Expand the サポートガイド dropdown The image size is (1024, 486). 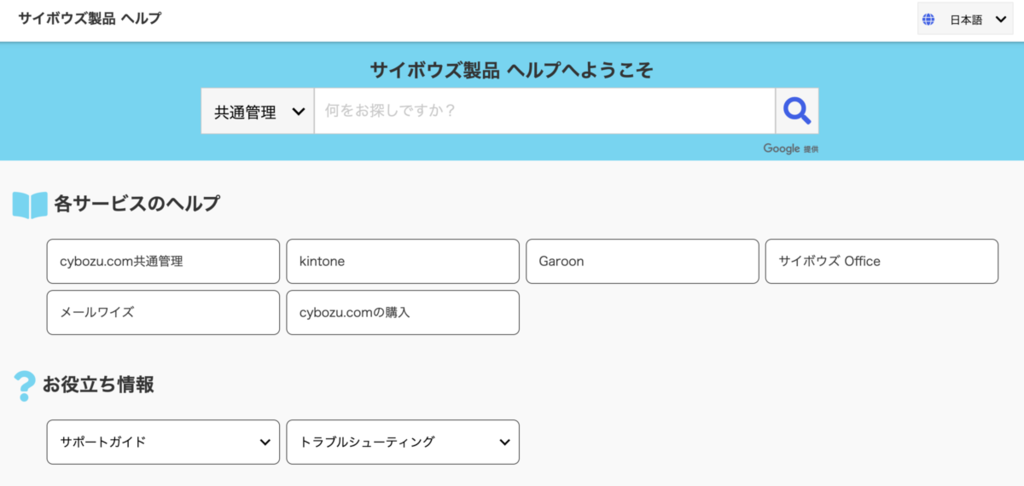click(163, 442)
